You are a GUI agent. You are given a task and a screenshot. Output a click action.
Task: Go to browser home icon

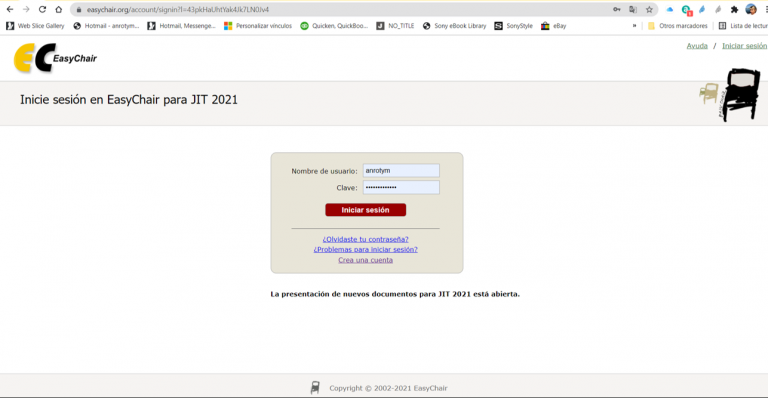[x=59, y=9]
